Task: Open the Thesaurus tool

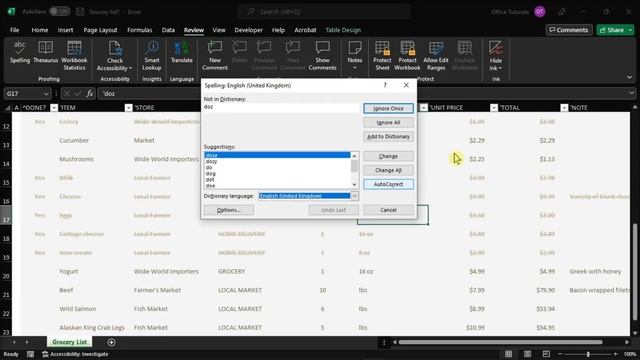Action: (x=45, y=52)
